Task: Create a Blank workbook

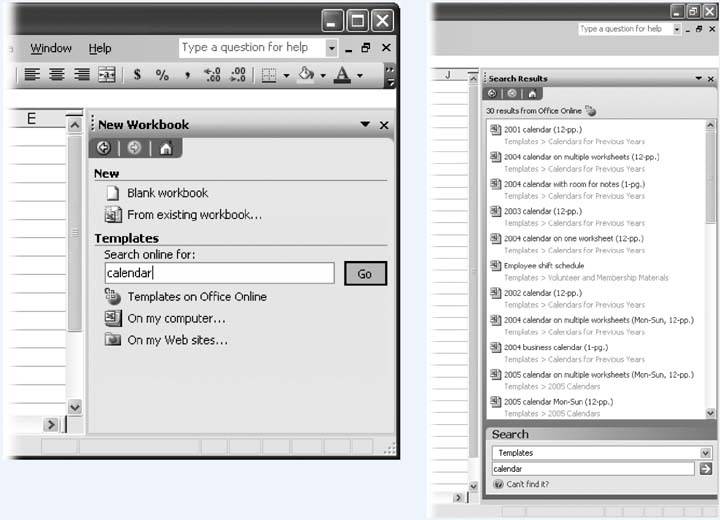Action: point(167,193)
